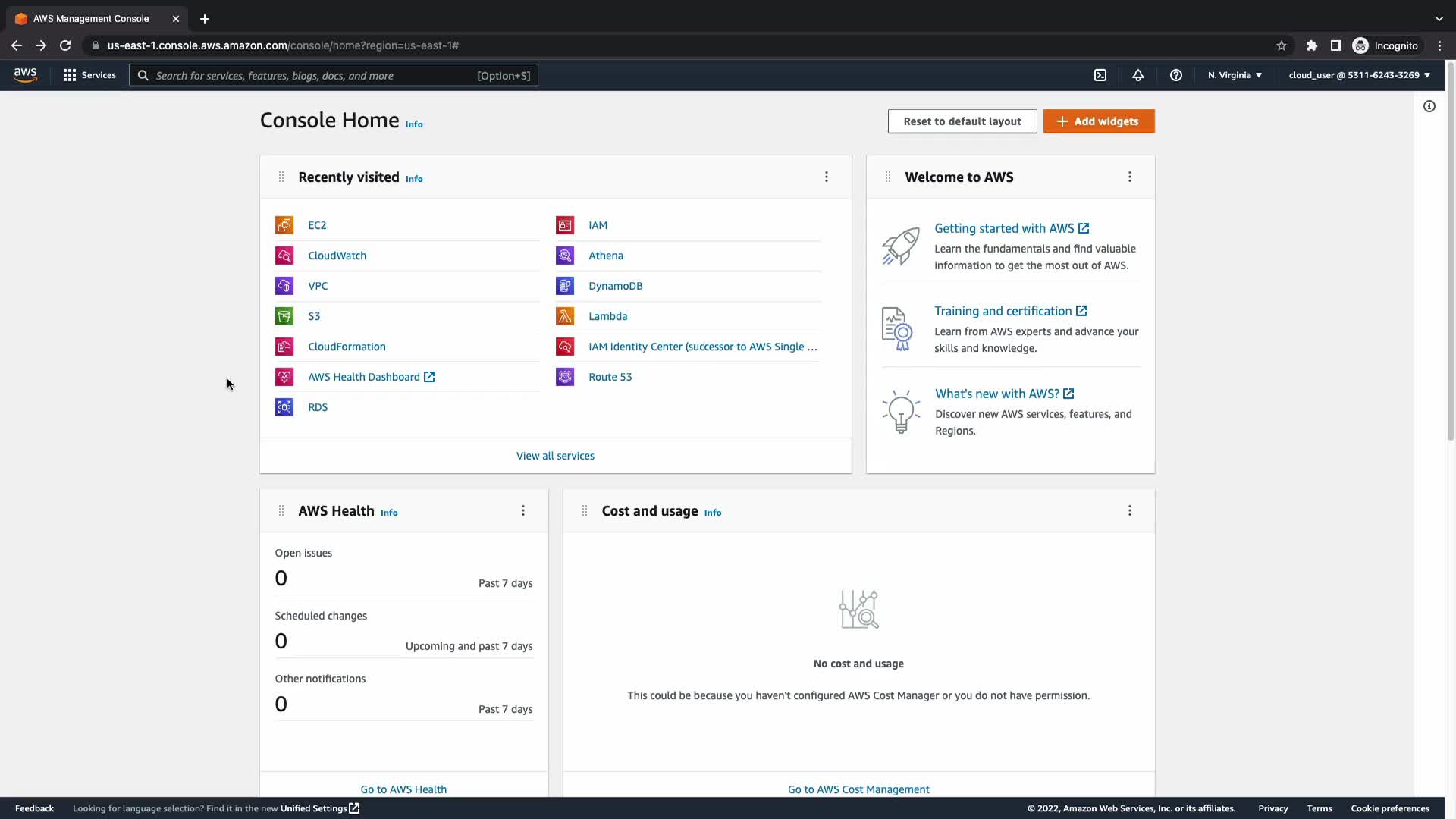The width and height of the screenshot is (1456, 819).
Task: Click the DynamoDB service icon
Action: click(x=565, y=286)
